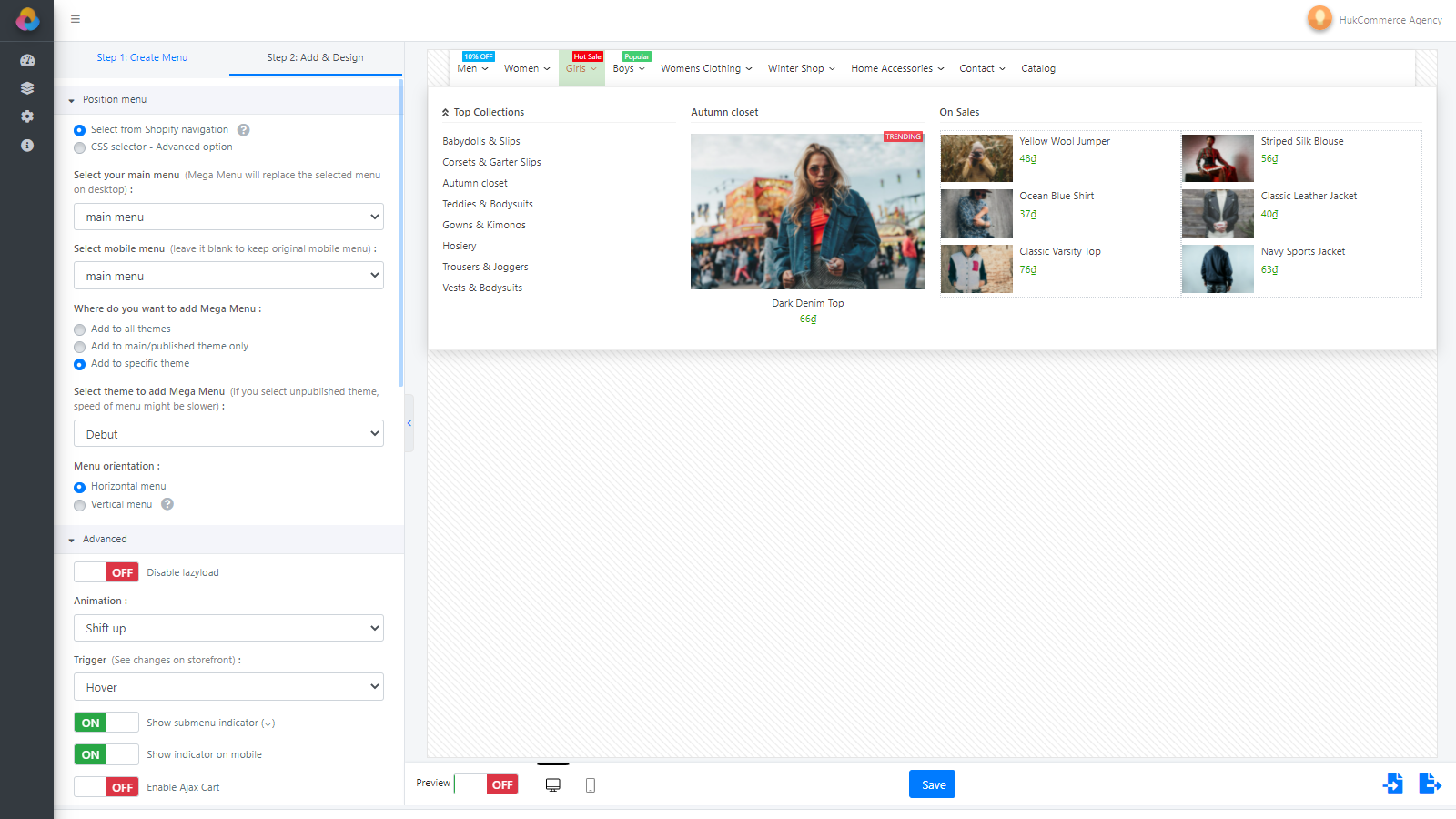This screenshot has width=1456, height=819.
Task: Open the Winter Shop menu item
Action: (801, 68)
